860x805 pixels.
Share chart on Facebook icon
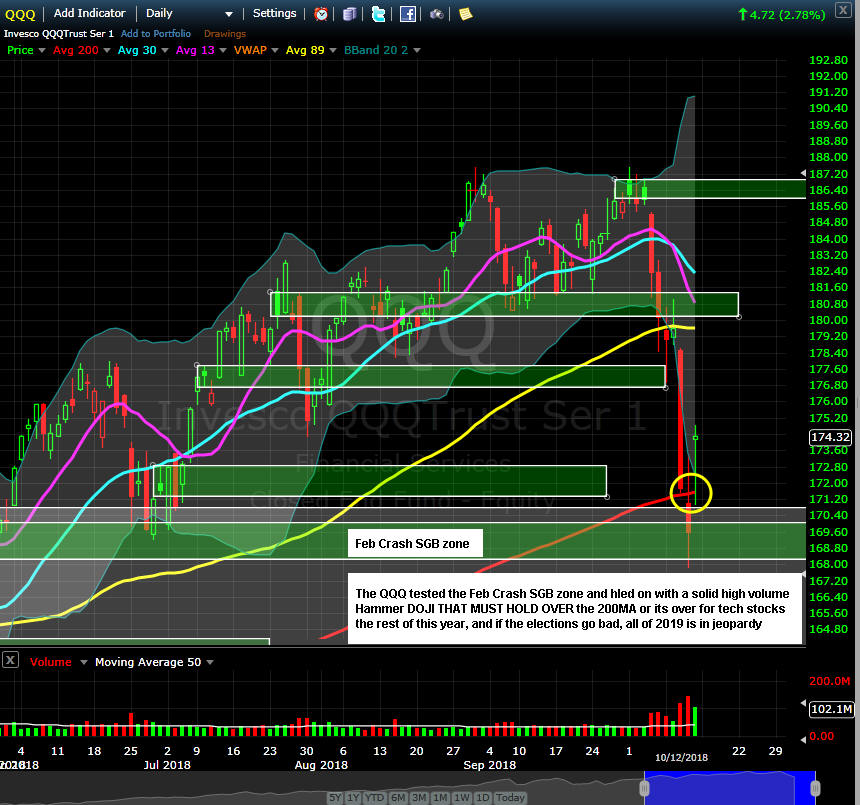(408, 14)
